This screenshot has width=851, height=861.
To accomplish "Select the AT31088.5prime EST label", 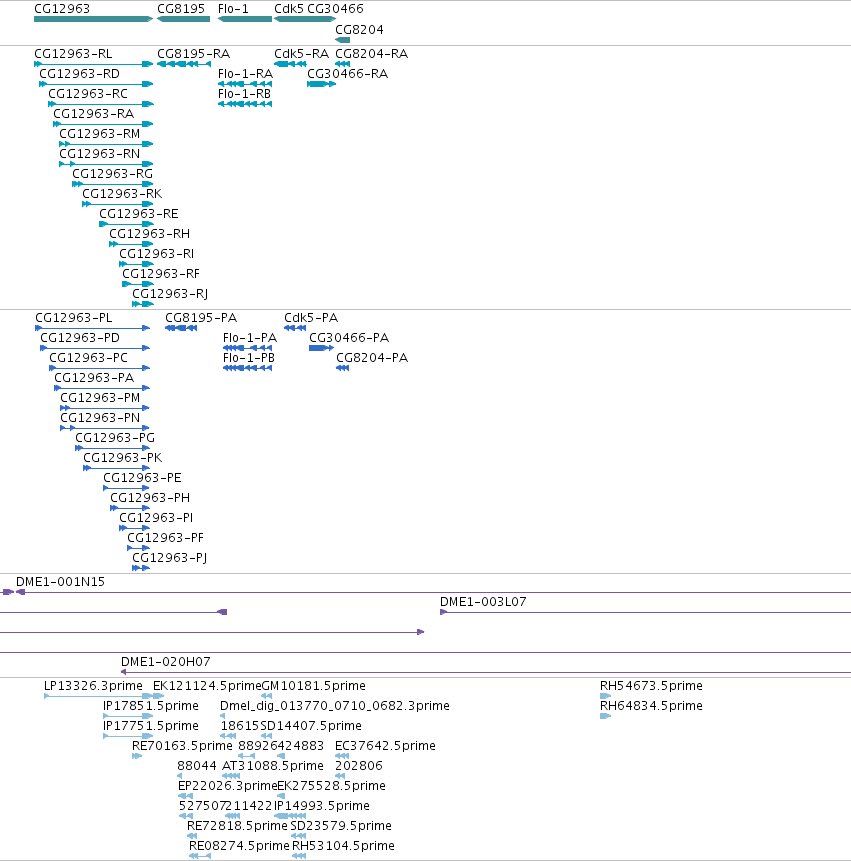I will (273, 766).
